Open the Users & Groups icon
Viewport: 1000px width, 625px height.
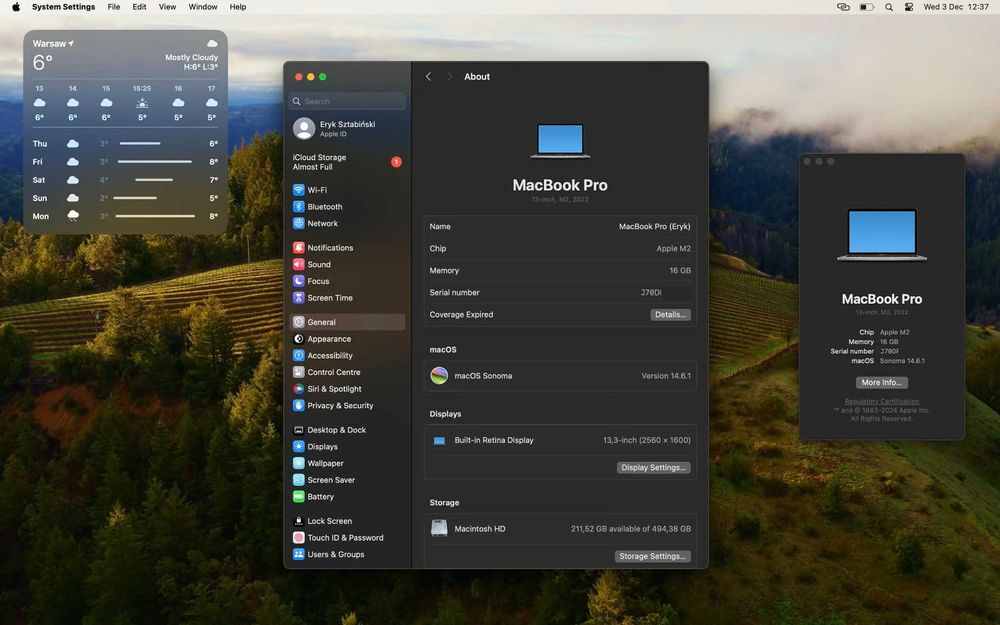(x=298, y=554)
